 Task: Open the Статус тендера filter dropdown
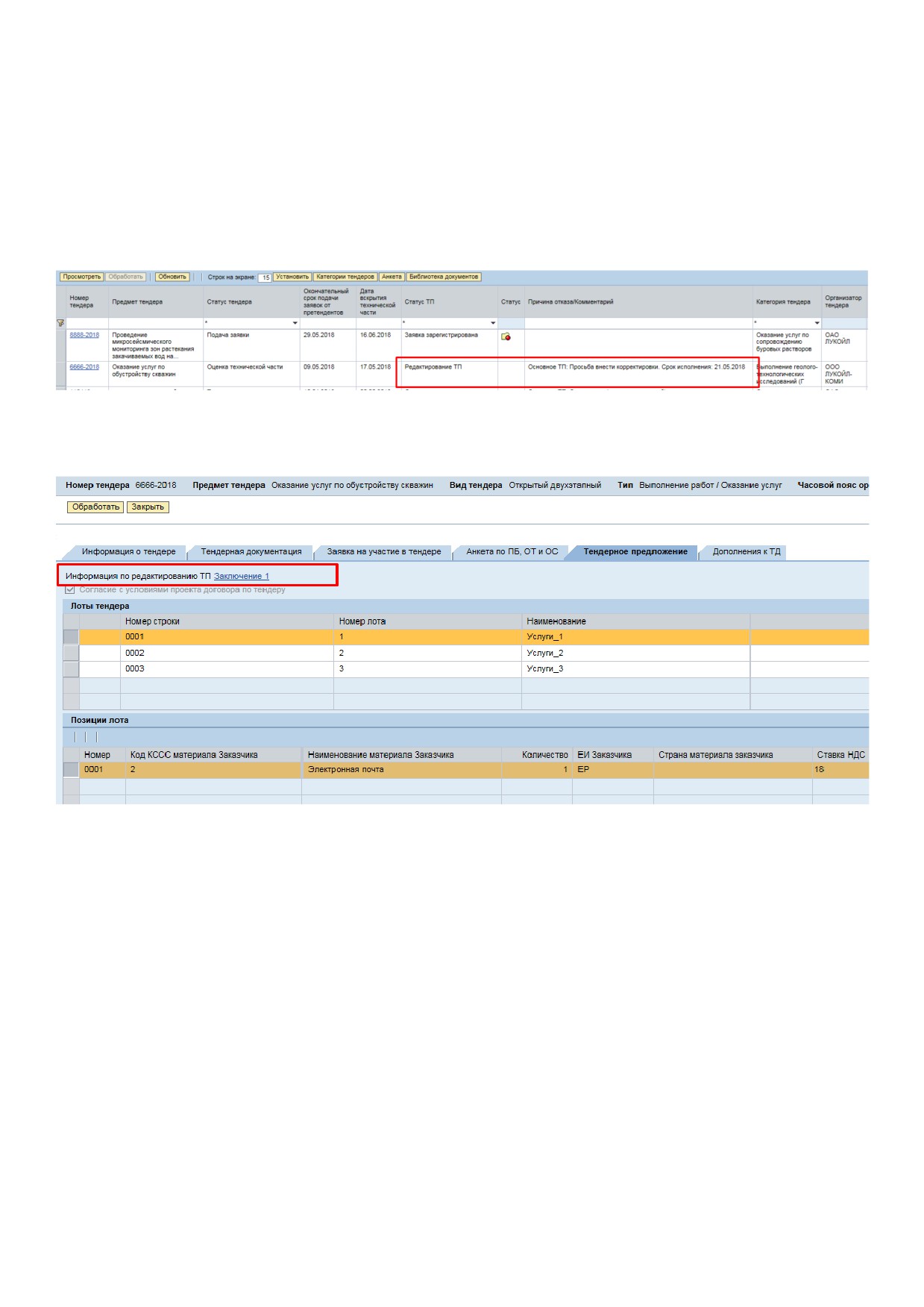tap(295, 323)
